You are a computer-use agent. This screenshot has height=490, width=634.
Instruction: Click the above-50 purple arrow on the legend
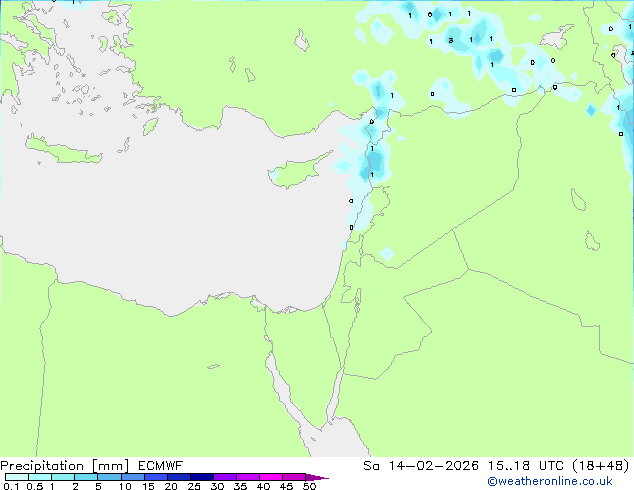[x=317, y=477]
